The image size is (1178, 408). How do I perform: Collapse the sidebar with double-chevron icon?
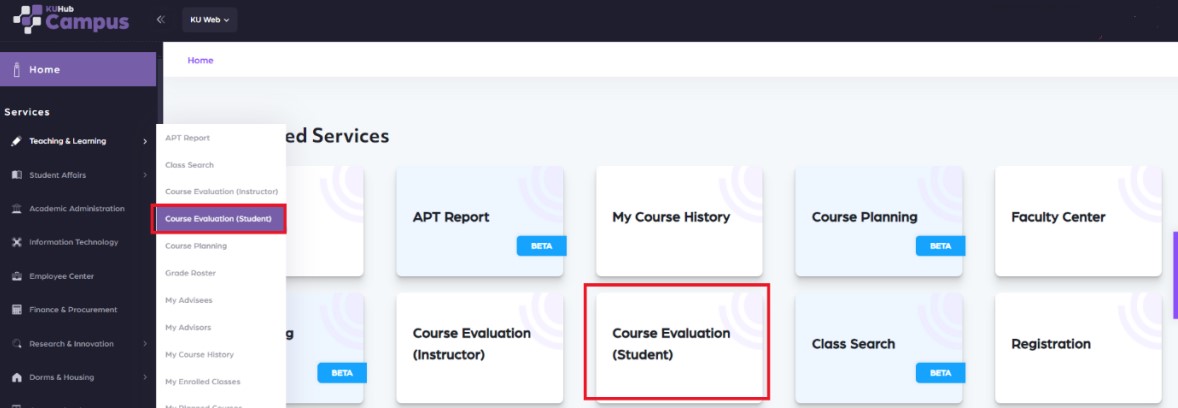[161, 19]
